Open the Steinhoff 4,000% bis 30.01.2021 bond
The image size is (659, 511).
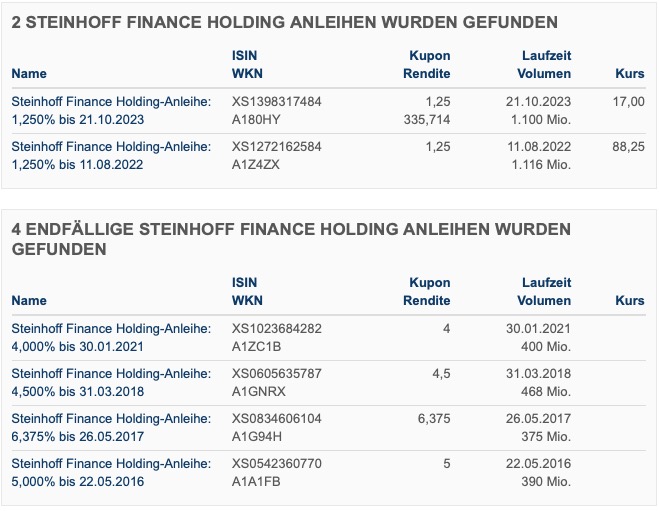point(111,337)
